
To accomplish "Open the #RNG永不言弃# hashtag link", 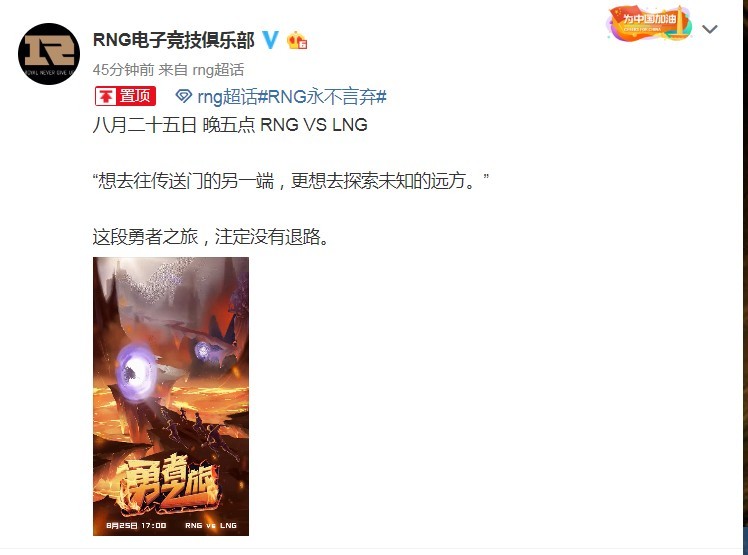I will (322, 97).
